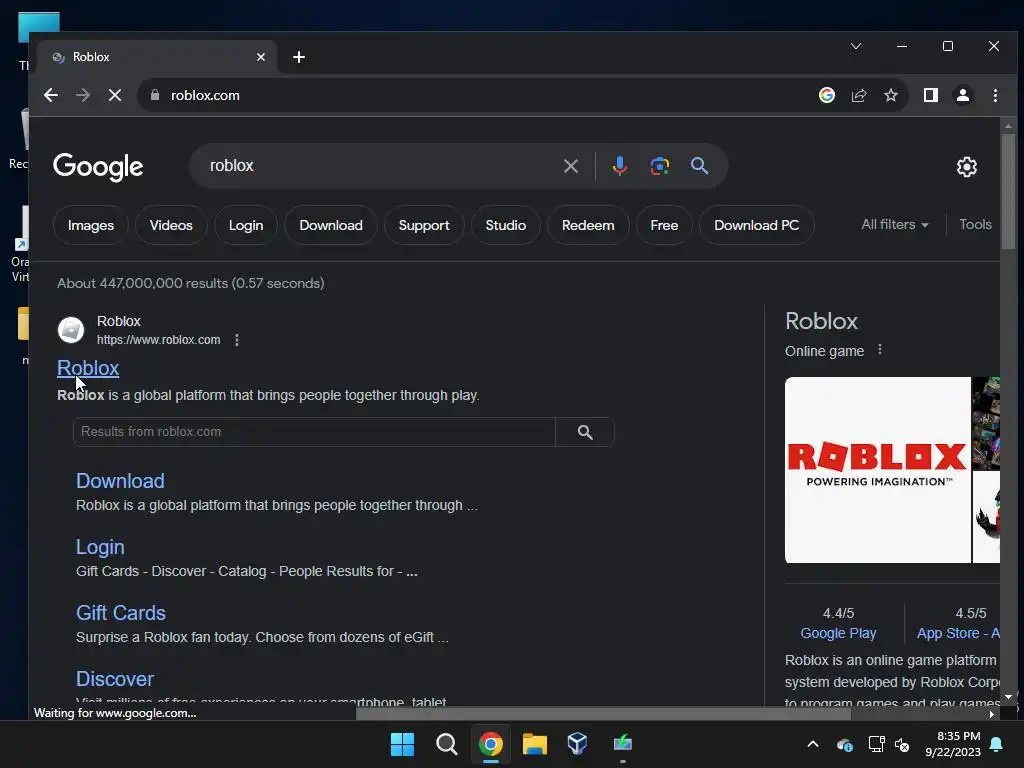Open File Explorer from taskbar
This screenshot has width=1024, height=768.
[534, 744]
